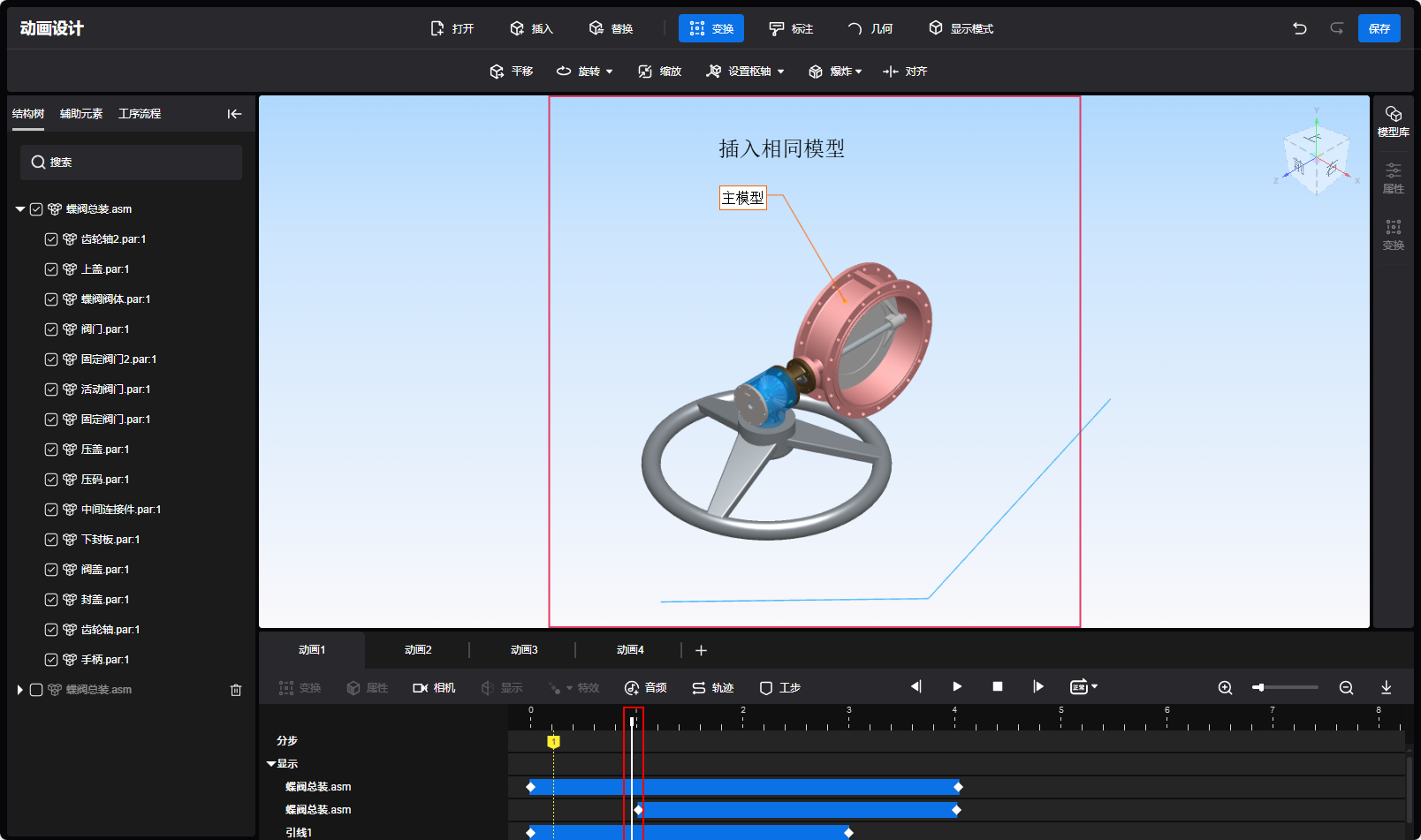This screenshot has height=840, width=1421.
Task: Click the timeline zoom slider
Action: 1285,687
